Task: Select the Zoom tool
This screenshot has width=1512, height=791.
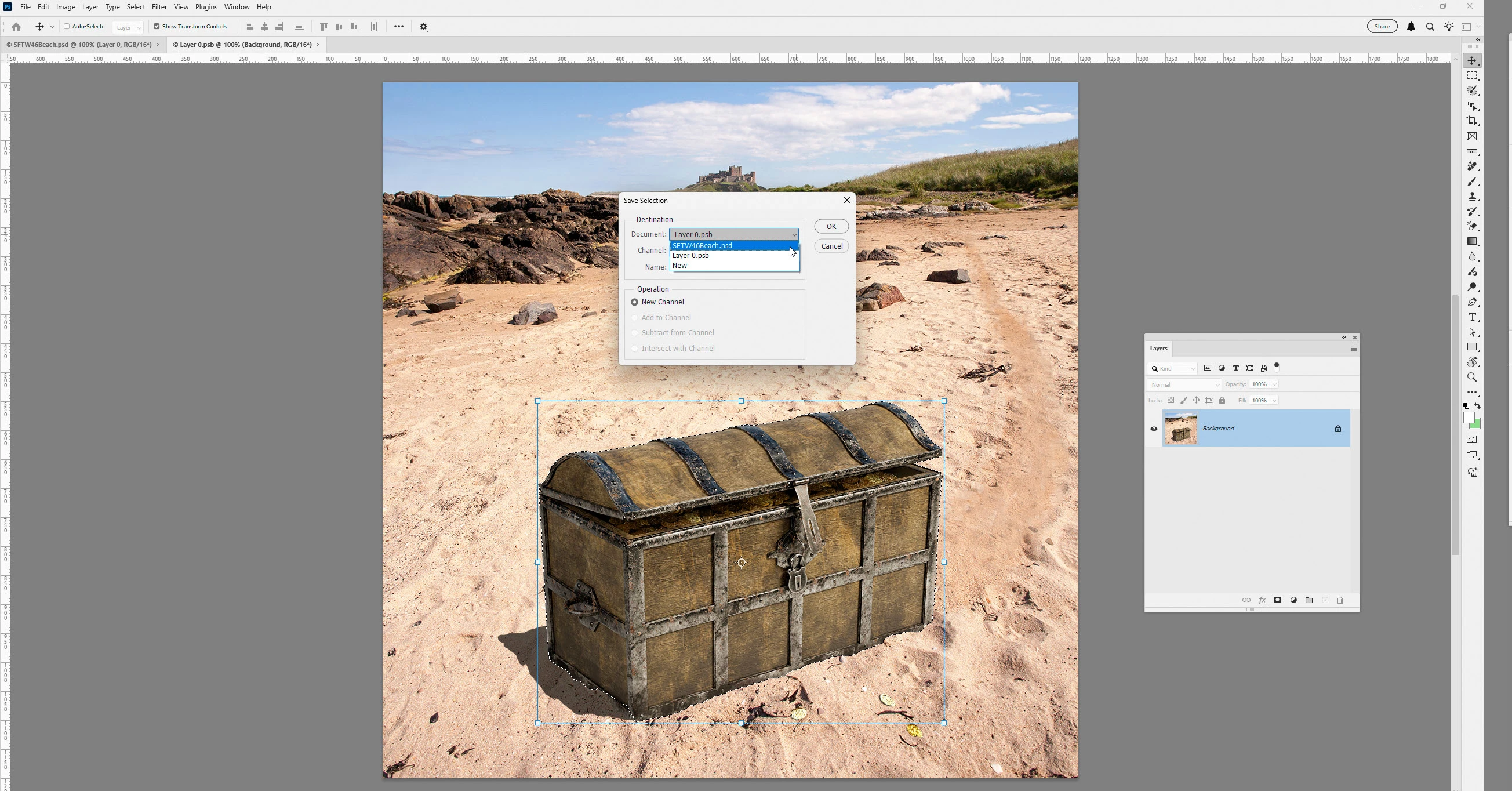Action: 1471,378
